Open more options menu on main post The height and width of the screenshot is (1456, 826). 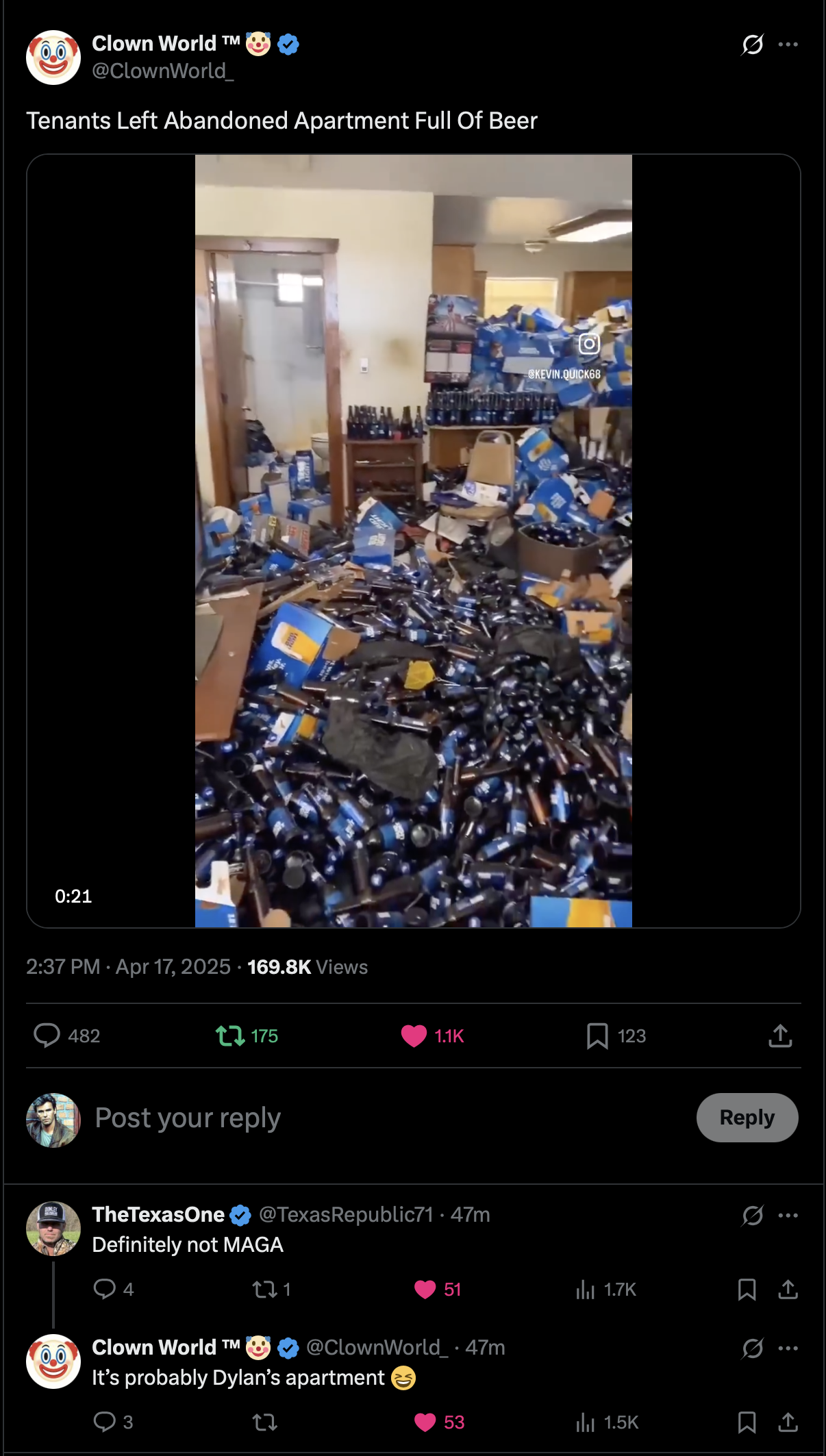[x=788, y=45]
